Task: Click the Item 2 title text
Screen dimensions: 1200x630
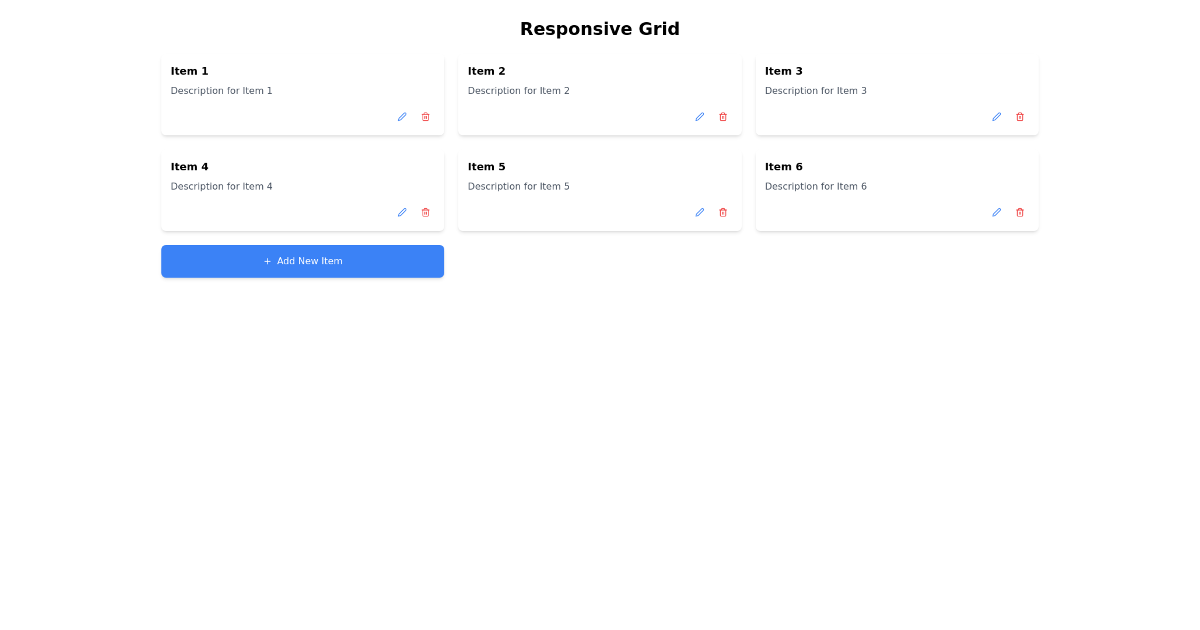Action: 487,71
